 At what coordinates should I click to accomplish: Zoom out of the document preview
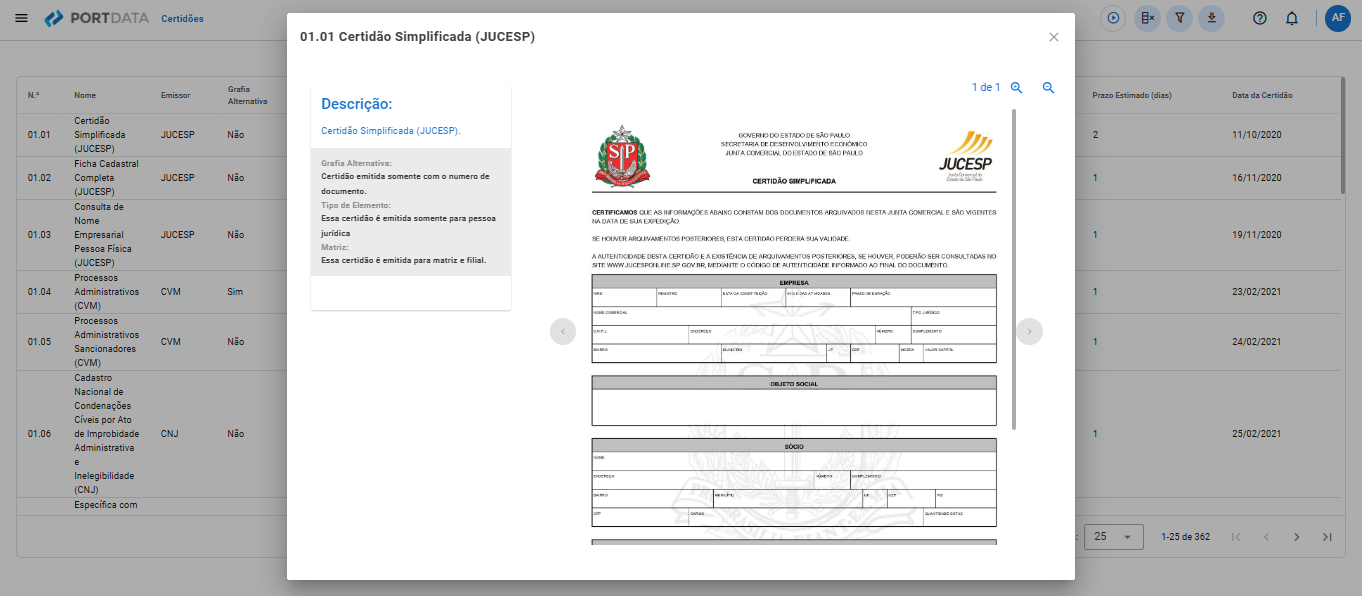[x=1049, y=87]
